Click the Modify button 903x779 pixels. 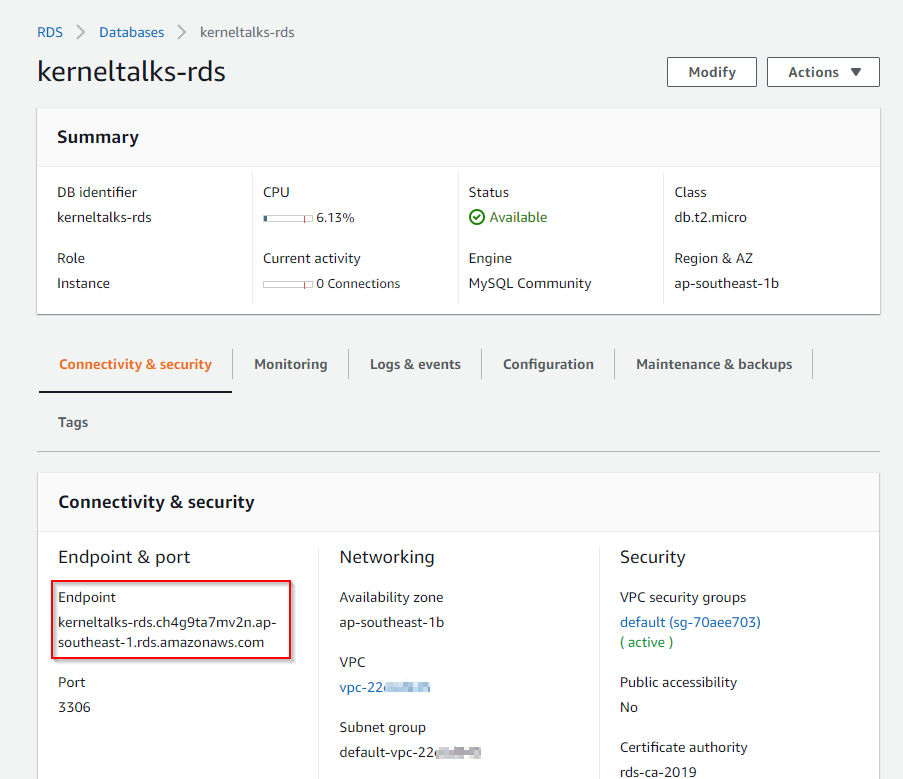tap(712, 72)
